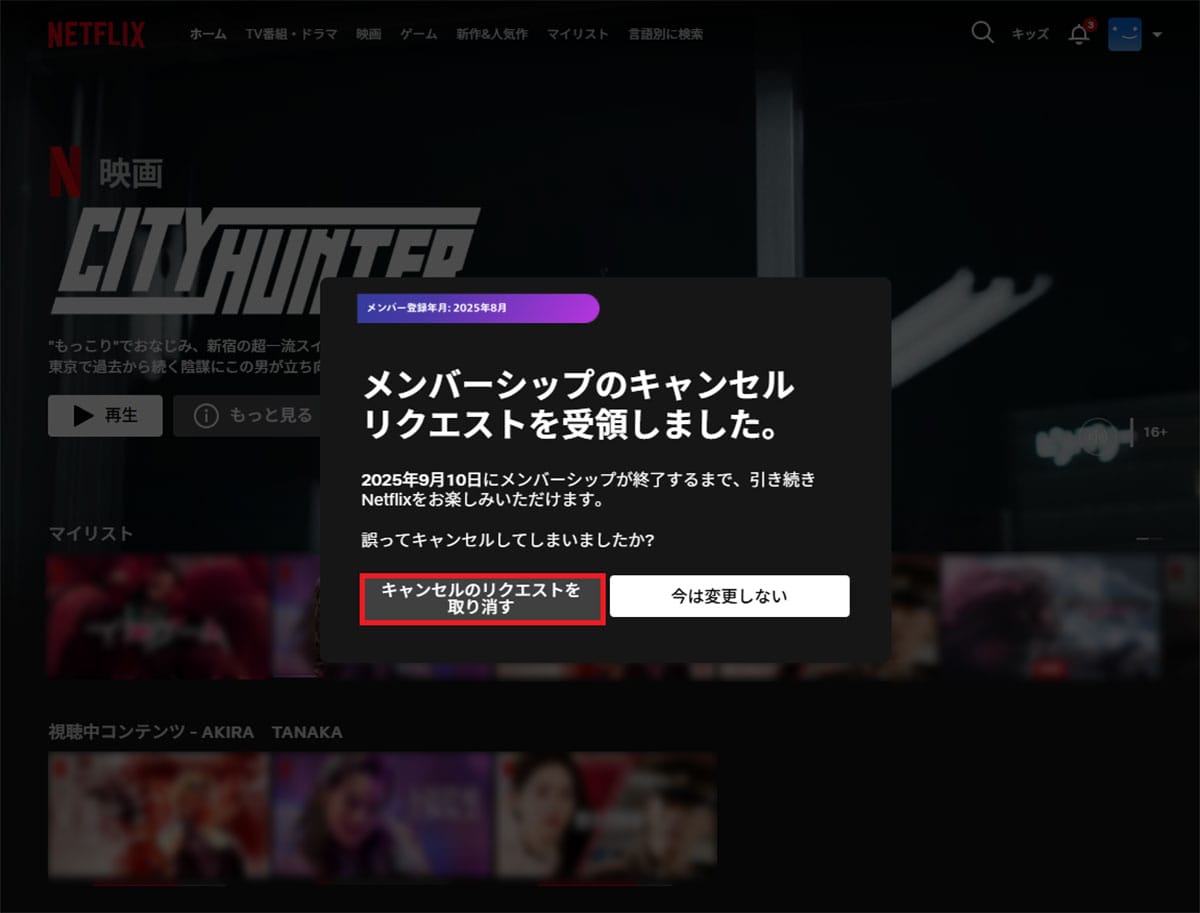
Task: Open the search magnifier icon
Action: tap(982, 33)
